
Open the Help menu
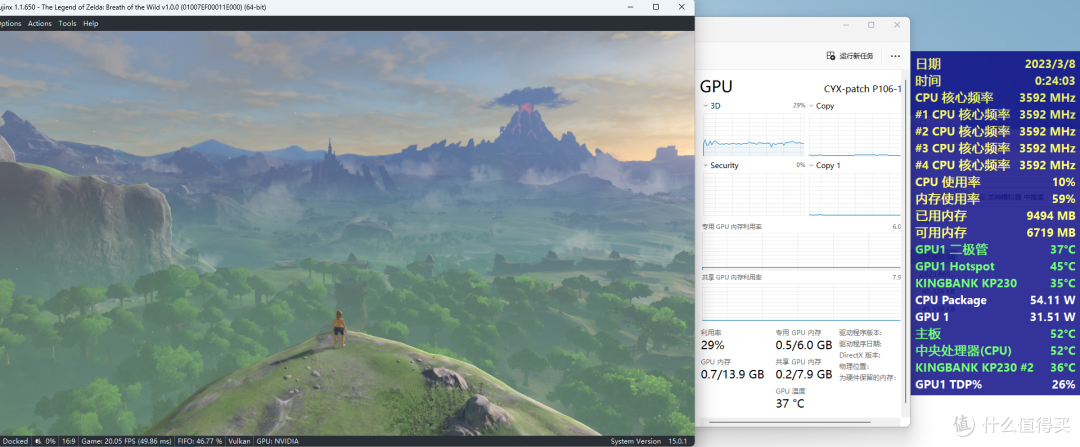point(91,23)
